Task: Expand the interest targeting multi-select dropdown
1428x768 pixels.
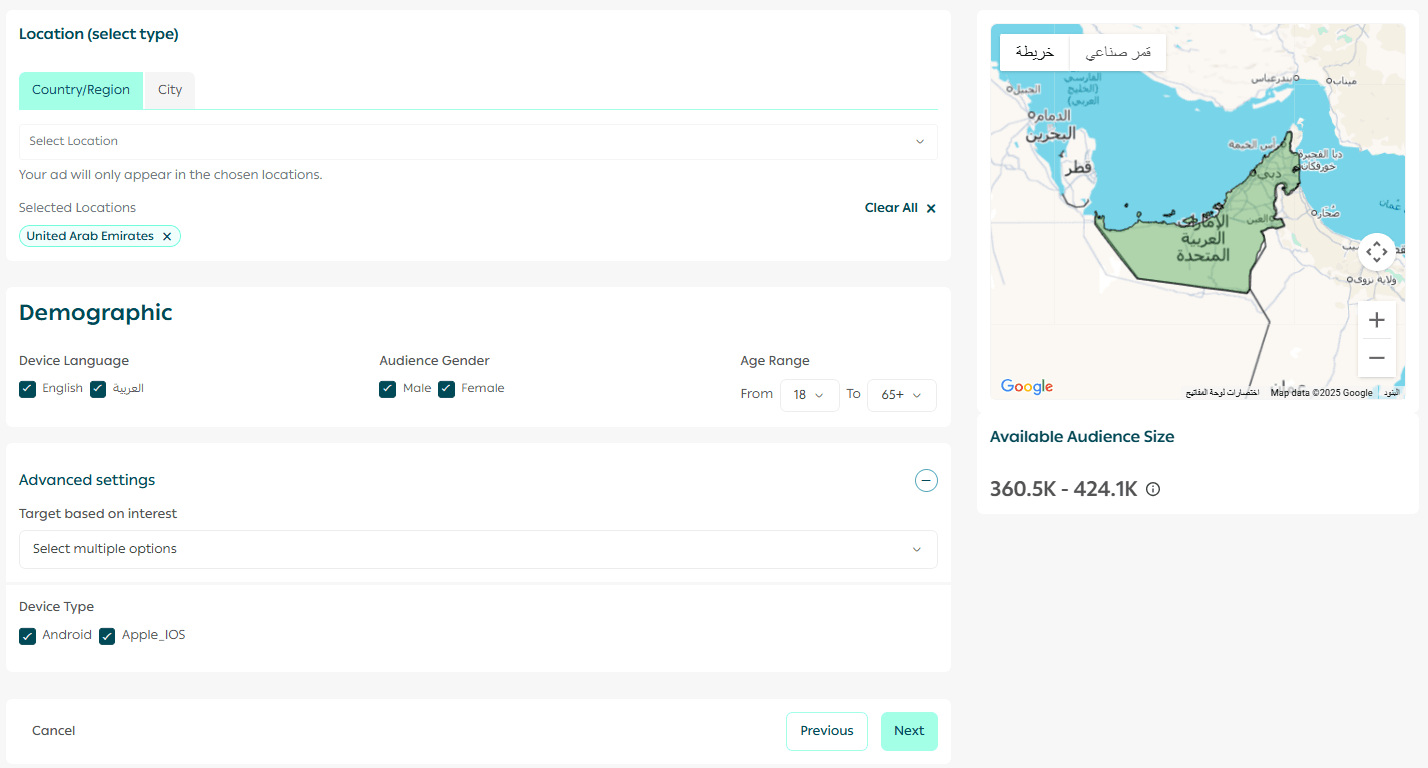Action: click(478, 549)
